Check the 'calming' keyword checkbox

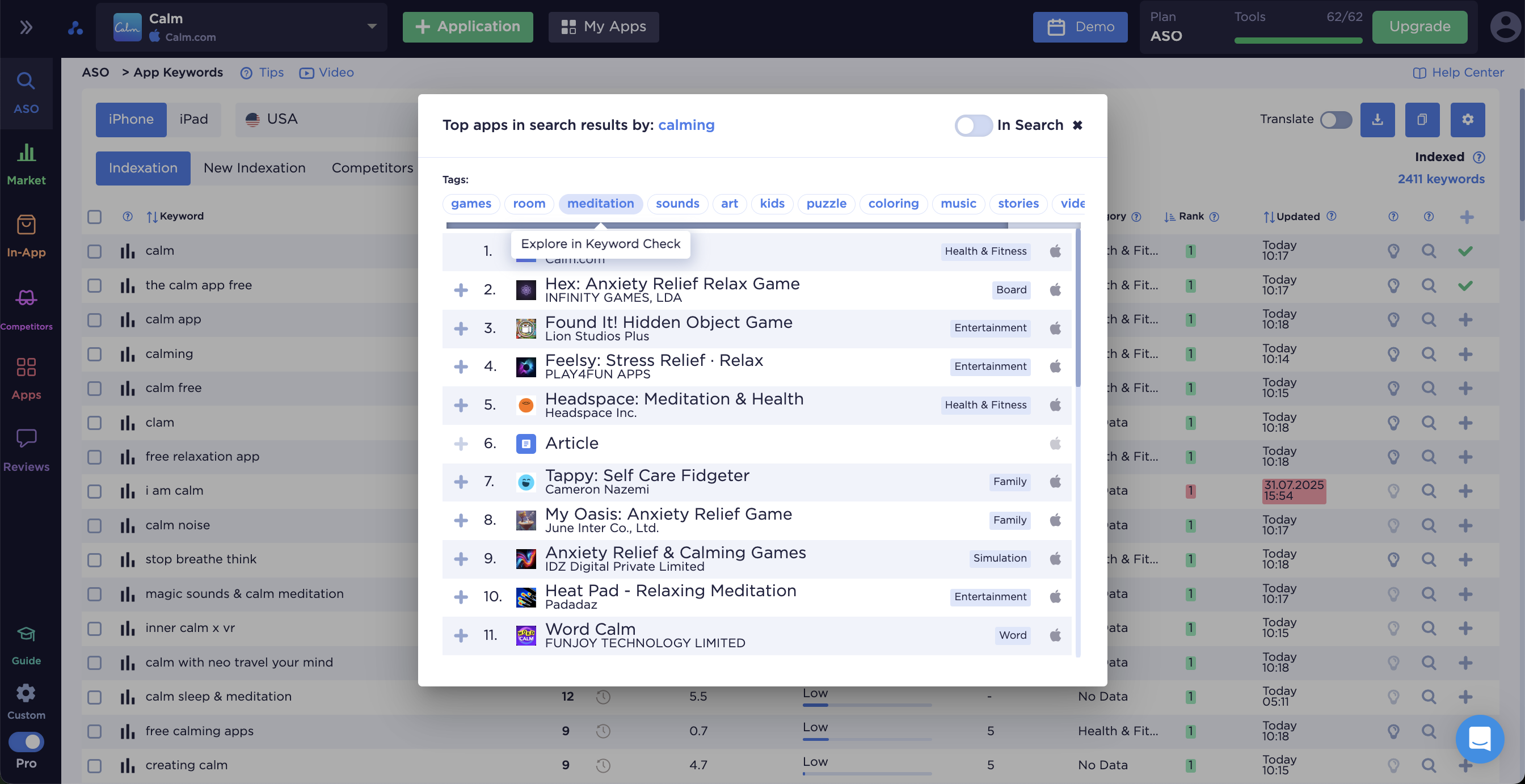(x=94, y=354)
